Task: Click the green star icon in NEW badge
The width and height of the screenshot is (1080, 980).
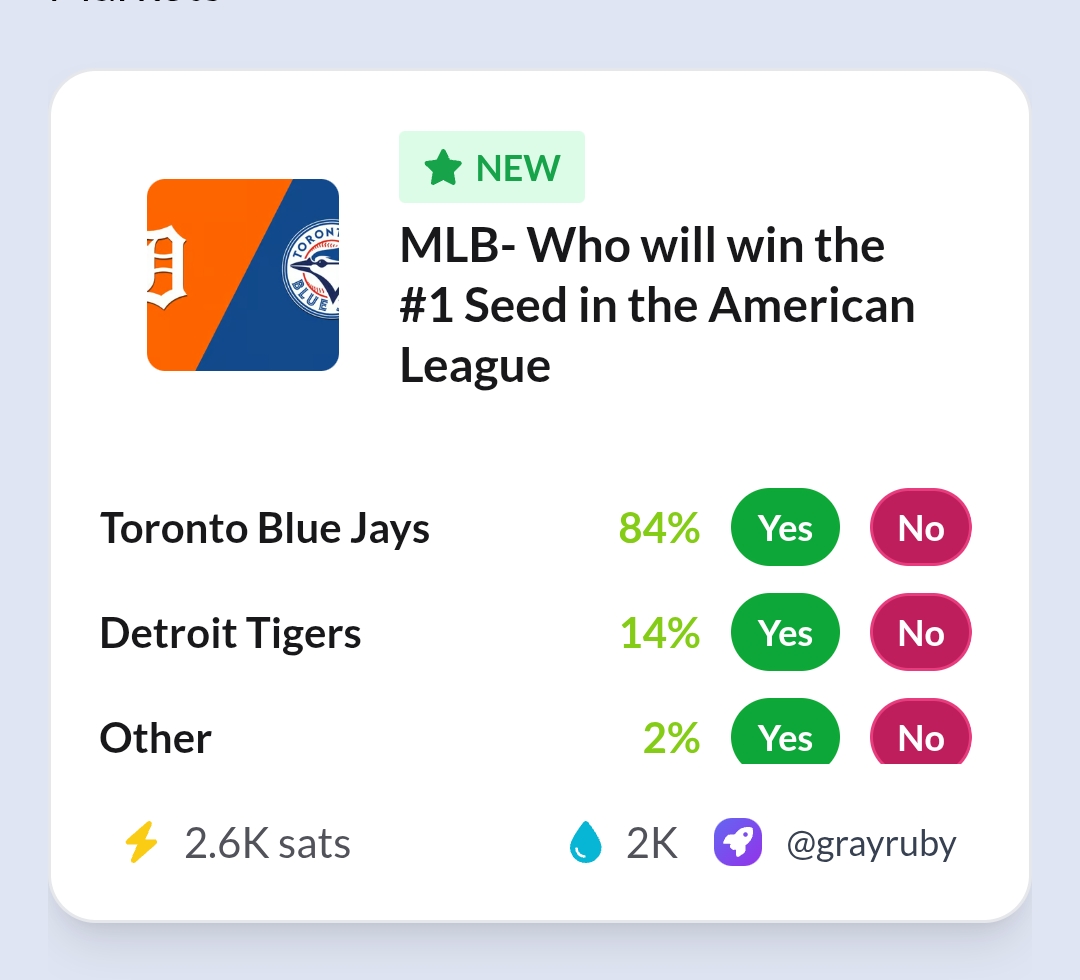Action: point(442,168)
